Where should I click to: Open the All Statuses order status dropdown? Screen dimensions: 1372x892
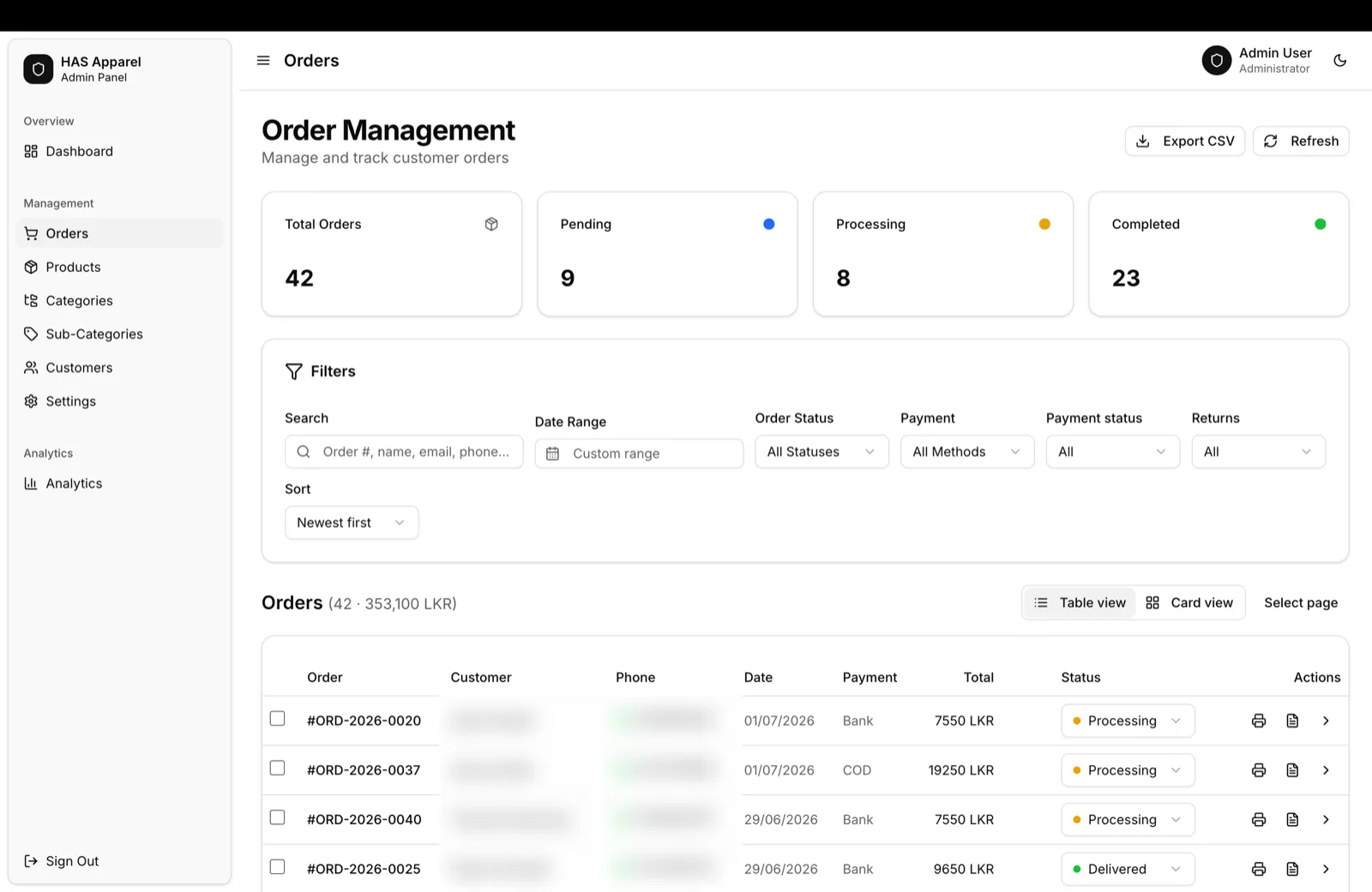(821, 452)
